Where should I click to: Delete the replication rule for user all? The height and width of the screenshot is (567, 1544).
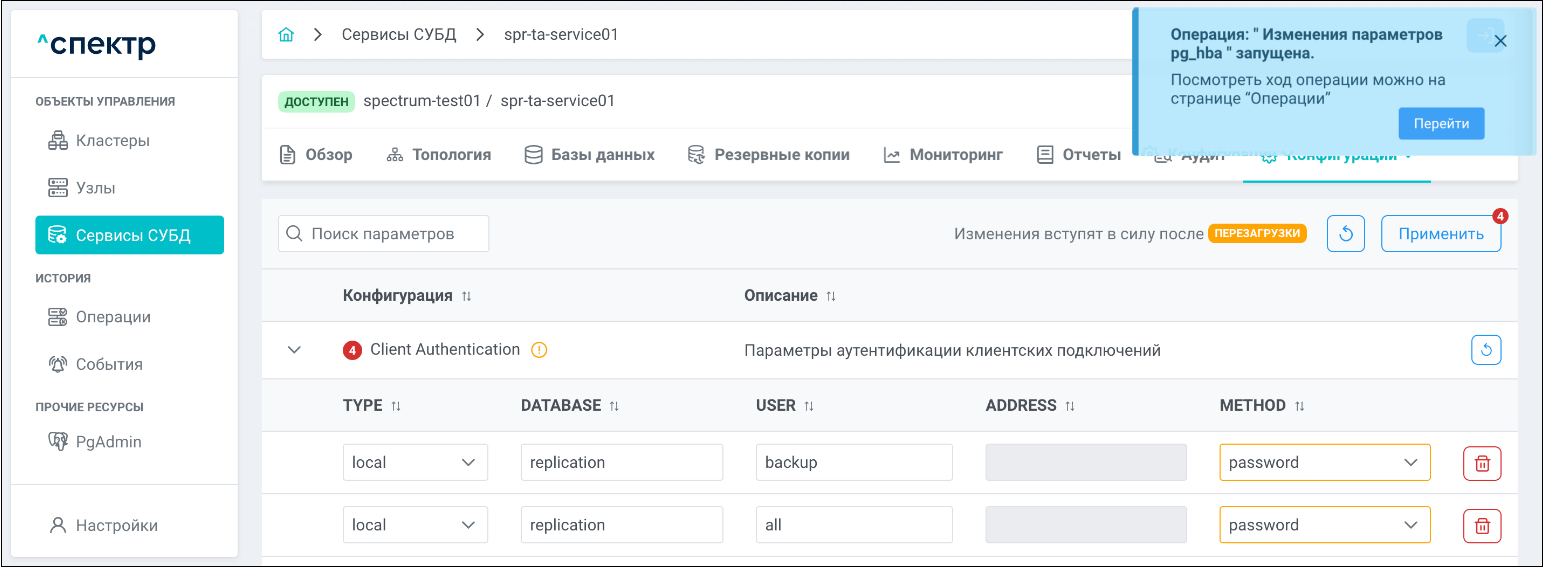pyautogui.click(x=1482, y=525)
